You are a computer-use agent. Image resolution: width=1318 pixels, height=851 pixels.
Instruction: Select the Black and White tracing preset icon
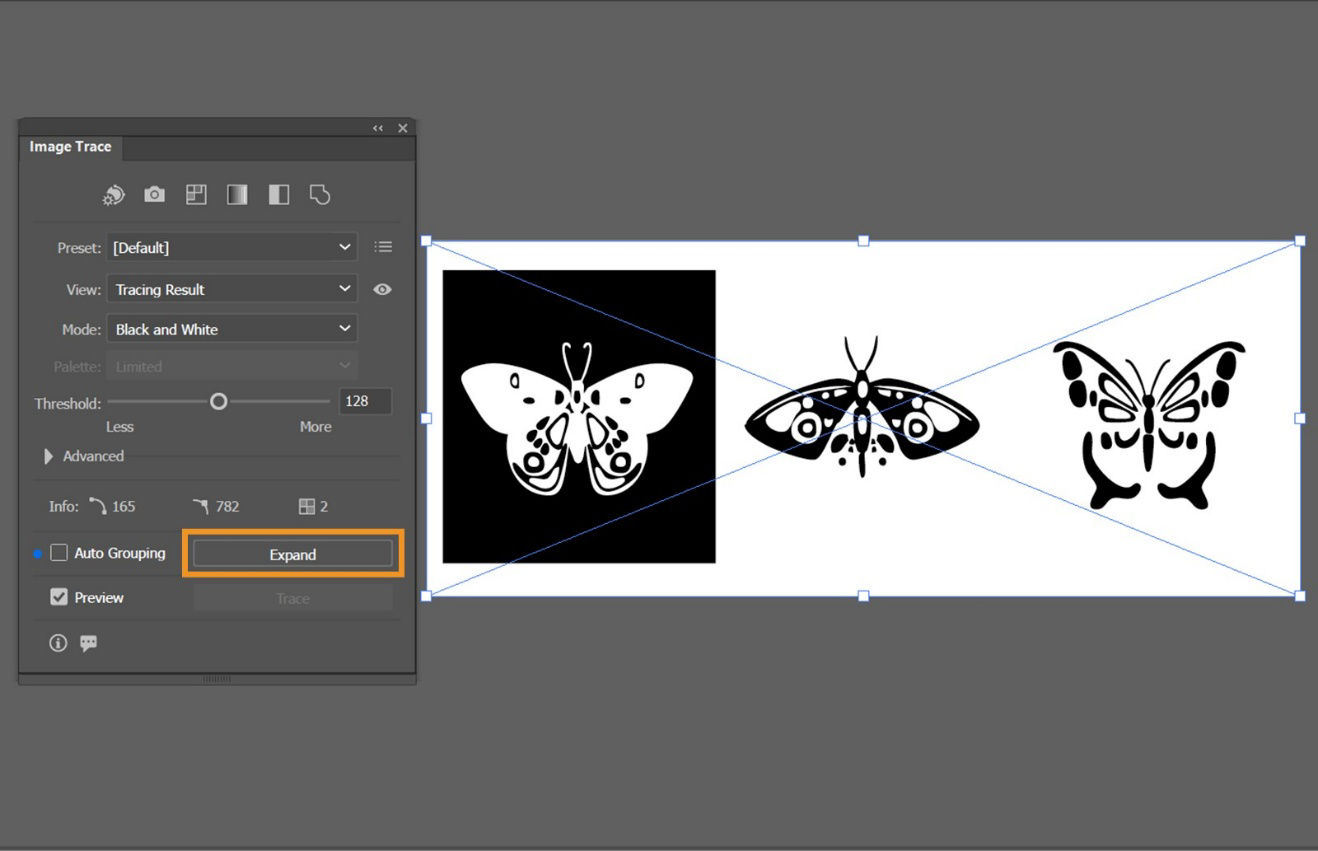coord(278,194)
